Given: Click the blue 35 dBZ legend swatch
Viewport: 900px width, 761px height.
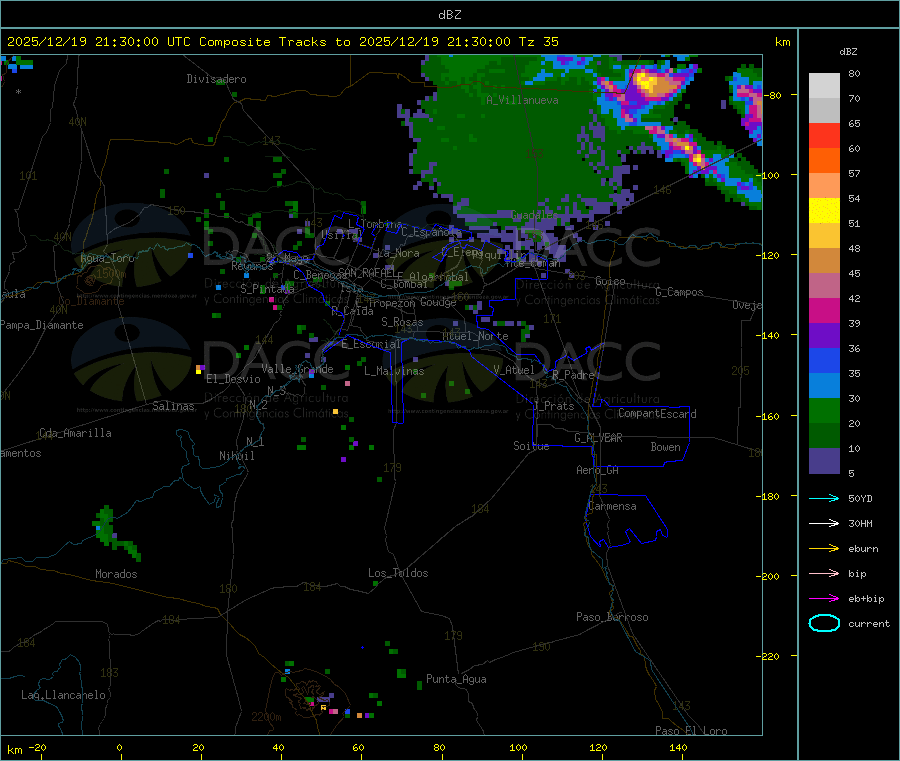Looking at the screenshot, I should point(824,360).
